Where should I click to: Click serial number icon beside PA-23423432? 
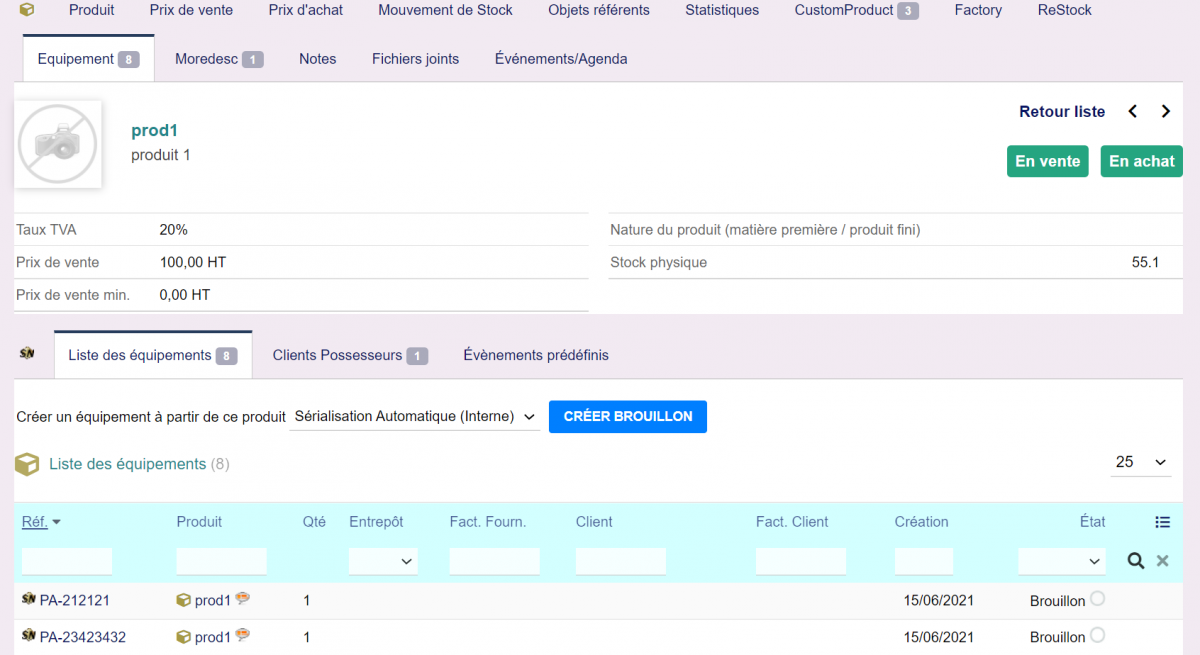(x=28, y=636)
